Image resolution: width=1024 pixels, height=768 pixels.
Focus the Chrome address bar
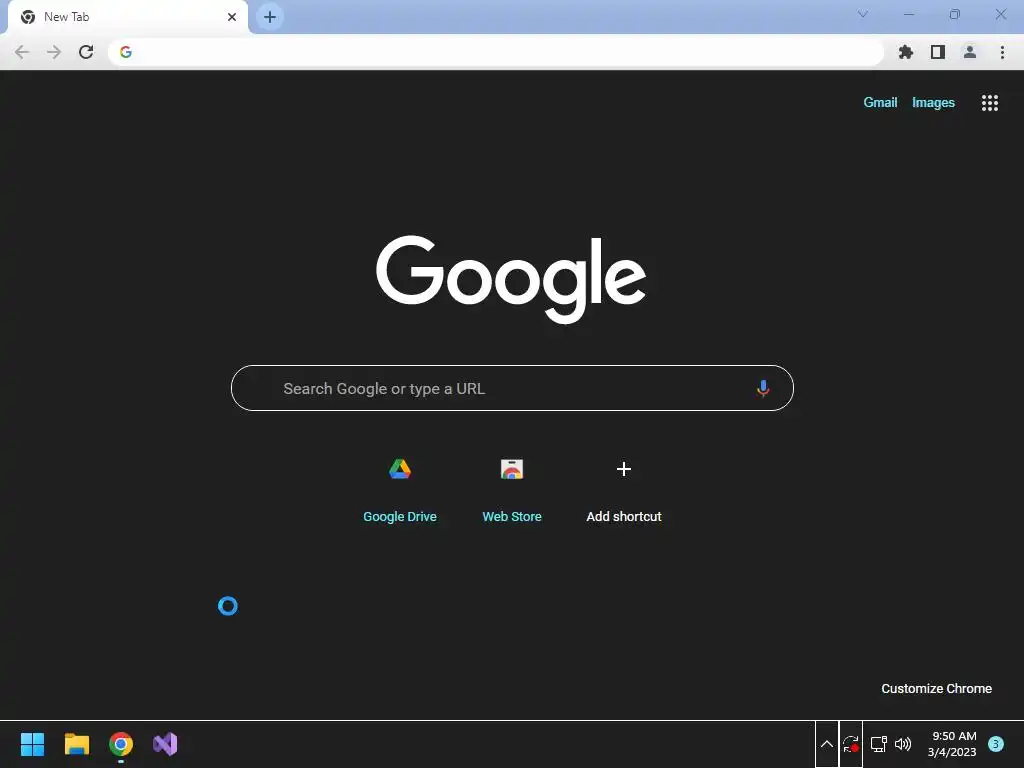coord(496,52)
